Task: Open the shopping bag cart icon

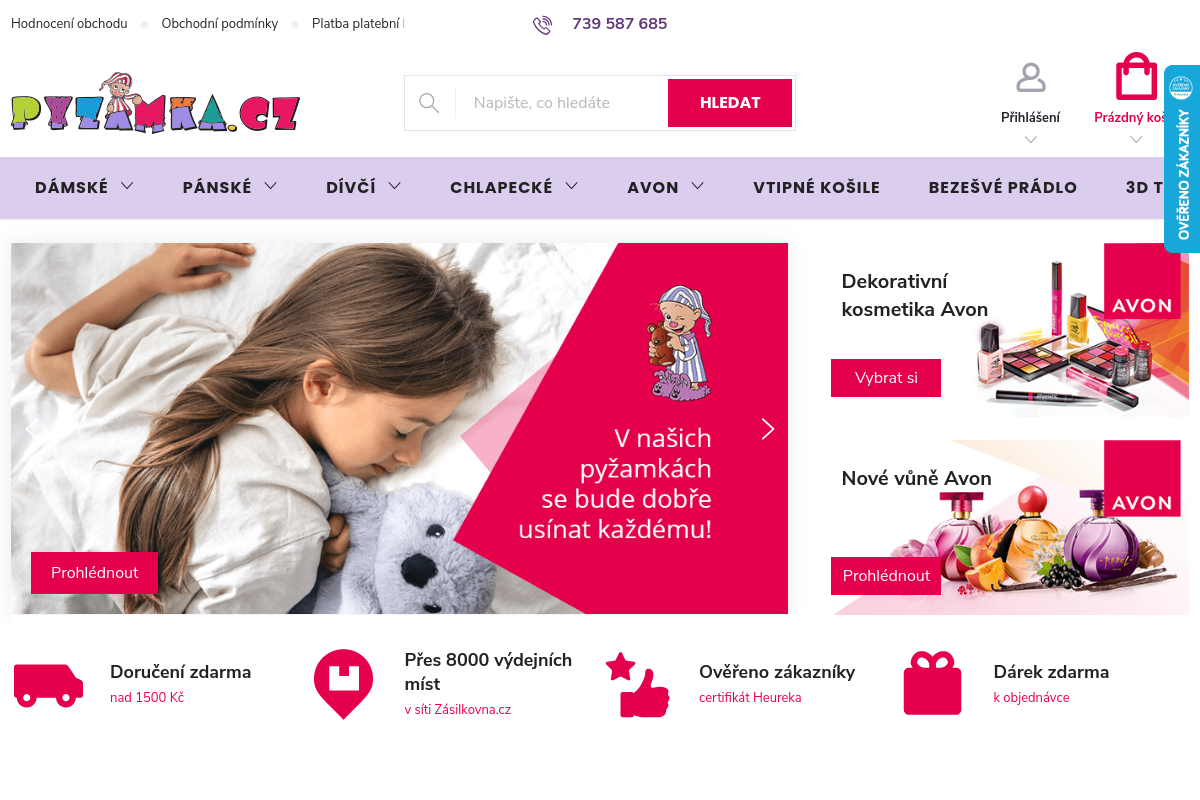Action: [x=1137, y=76]
